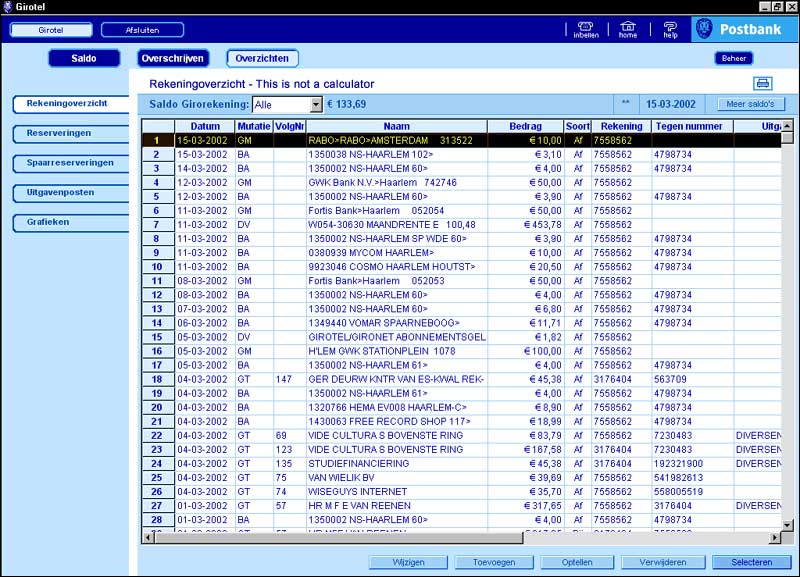Switch to the Overschrijven tab
The height and width of the screenshot is (577, 800).
tap(173, 58)
